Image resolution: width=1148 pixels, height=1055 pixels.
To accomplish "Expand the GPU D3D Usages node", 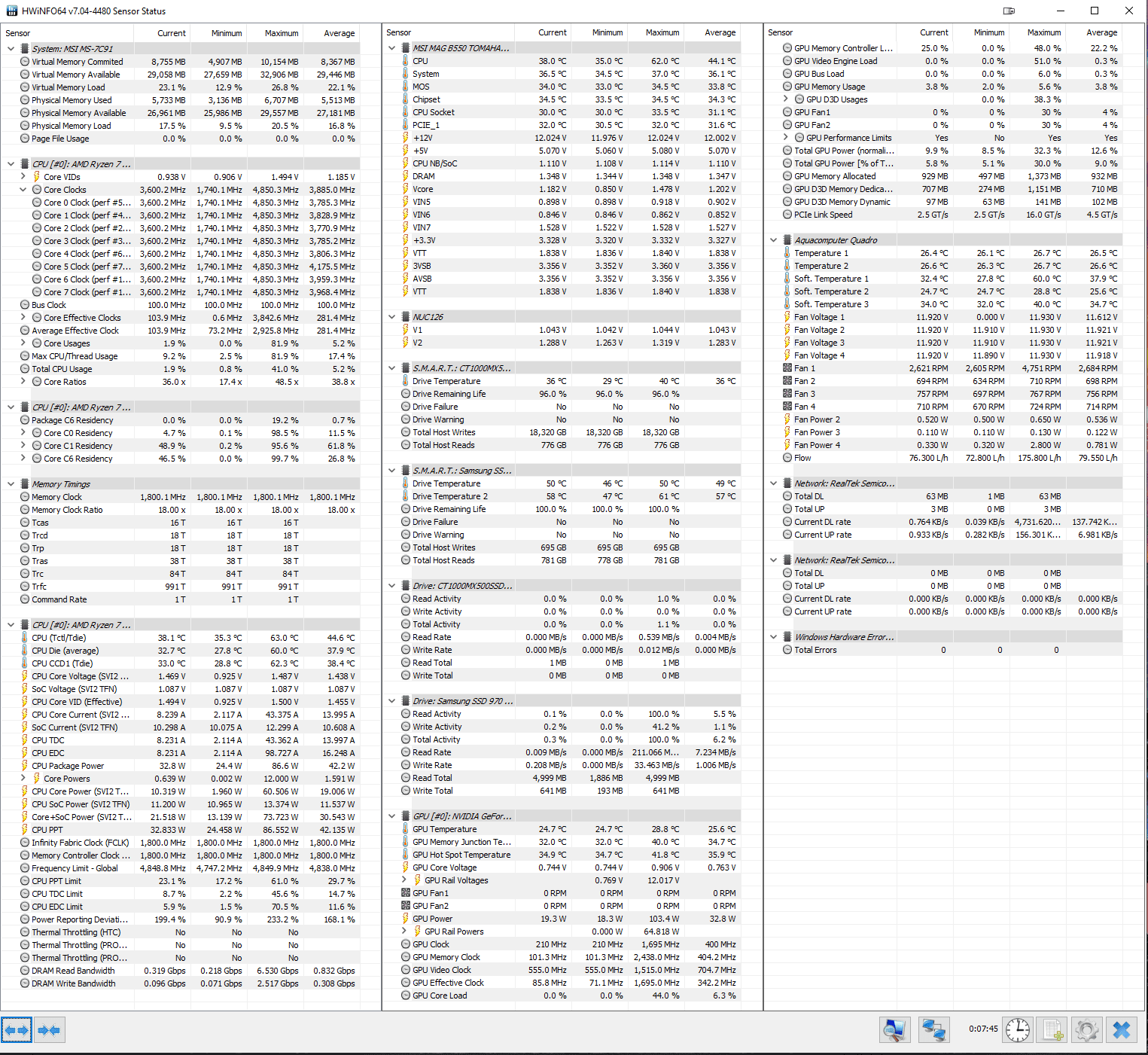I will point(785,99).
